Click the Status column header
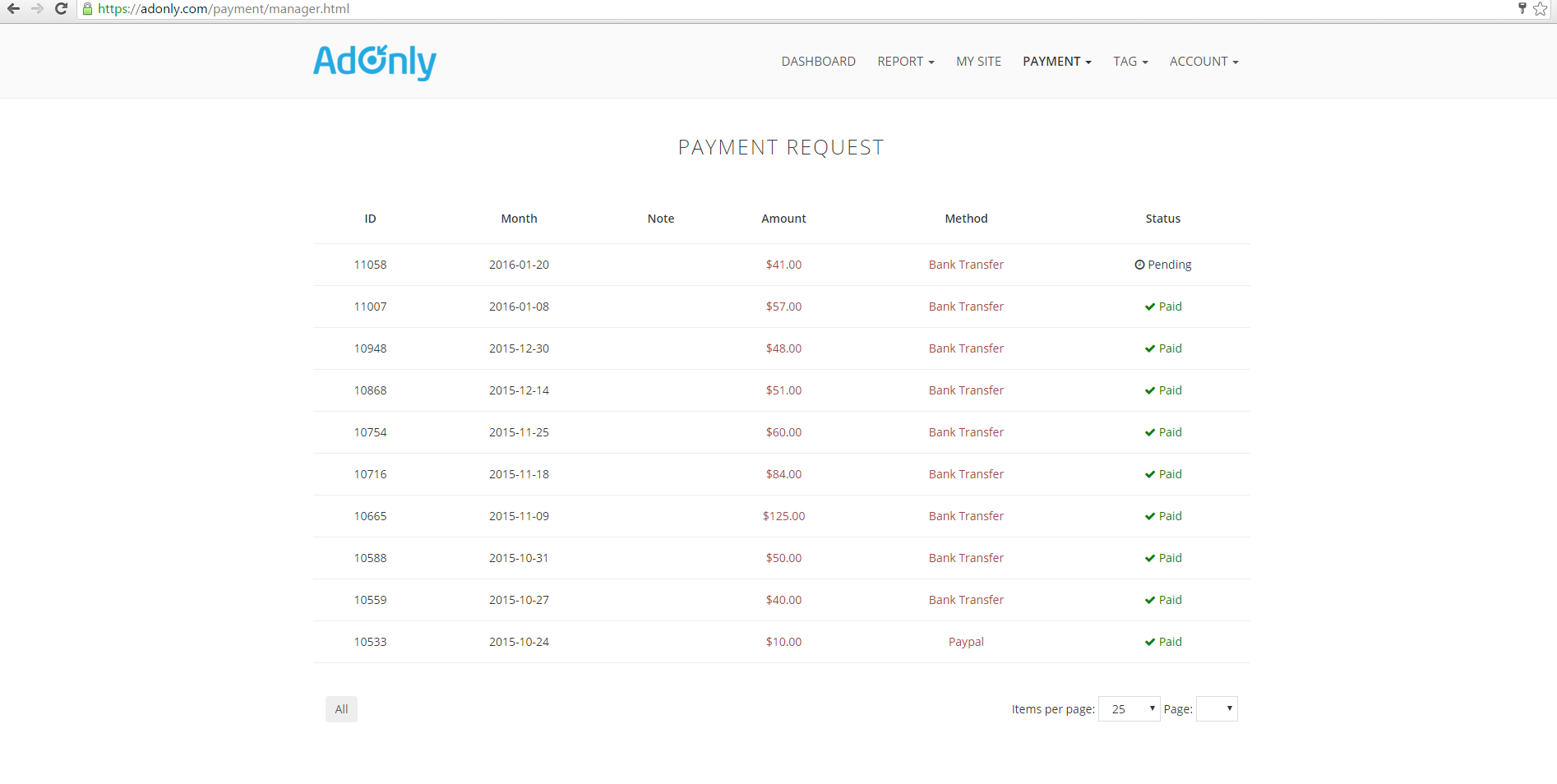The height and width of the screenshot is (784, 1557). point(1163,219)
